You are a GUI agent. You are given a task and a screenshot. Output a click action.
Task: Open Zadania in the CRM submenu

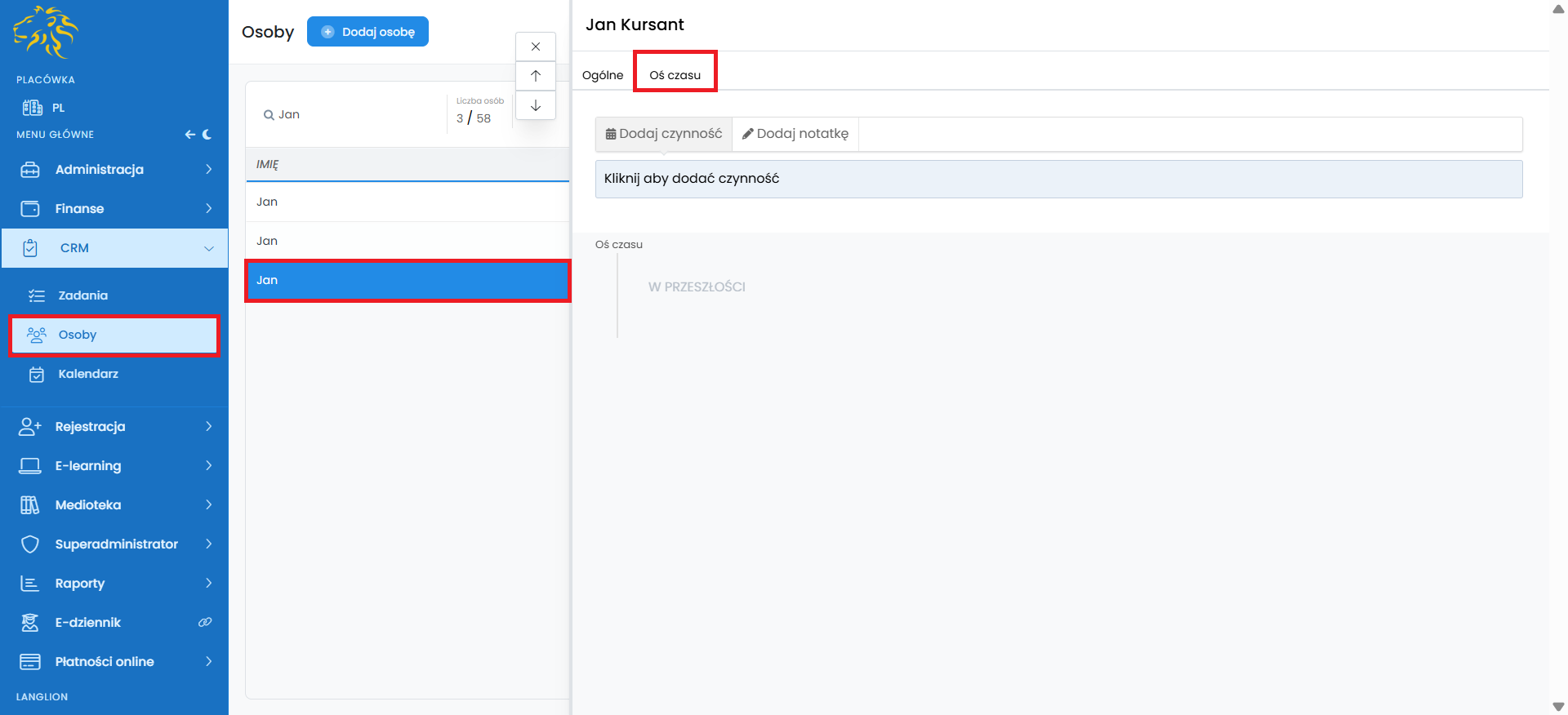[x=82, y=295]
